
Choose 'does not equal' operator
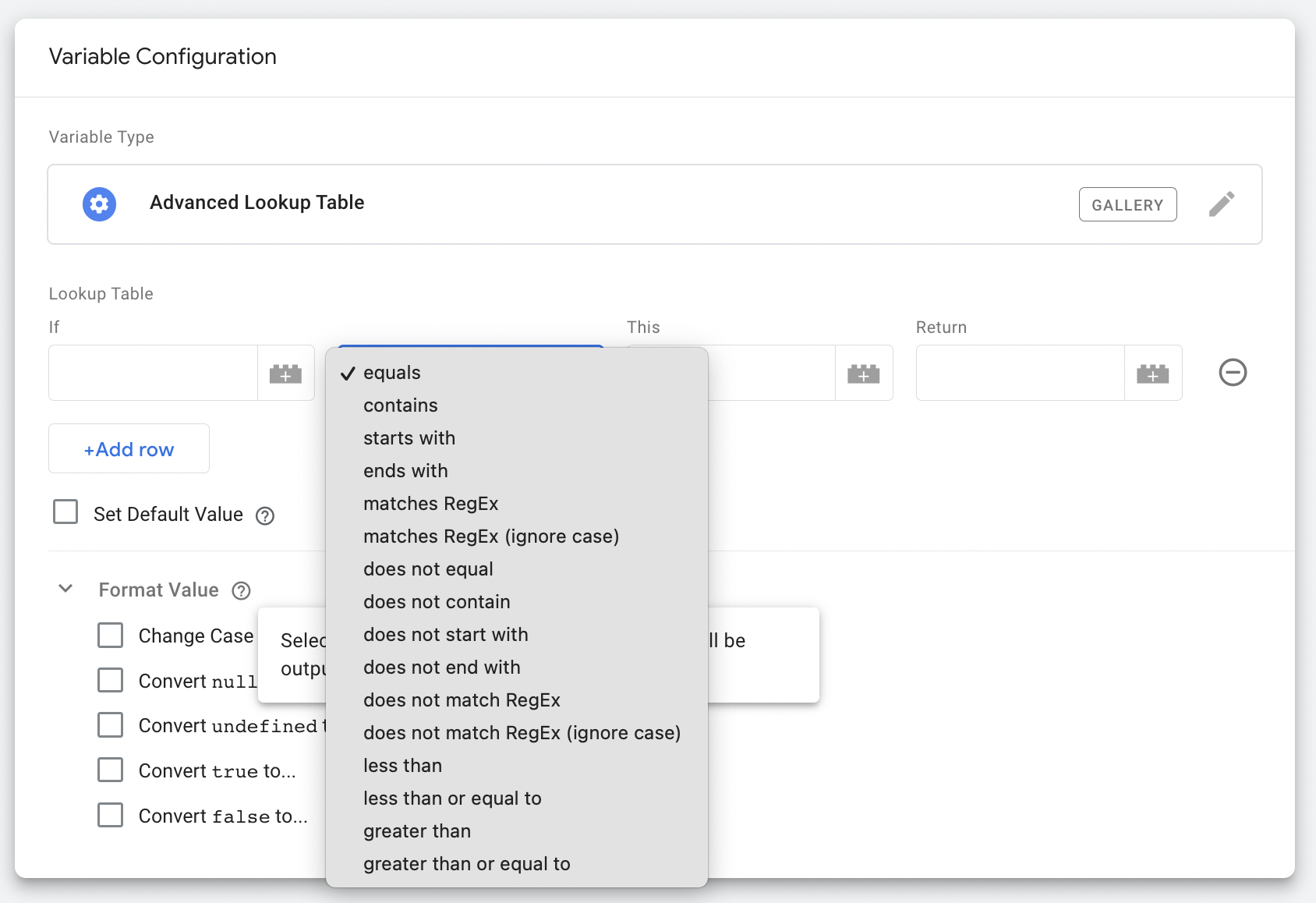coord(517,569)
